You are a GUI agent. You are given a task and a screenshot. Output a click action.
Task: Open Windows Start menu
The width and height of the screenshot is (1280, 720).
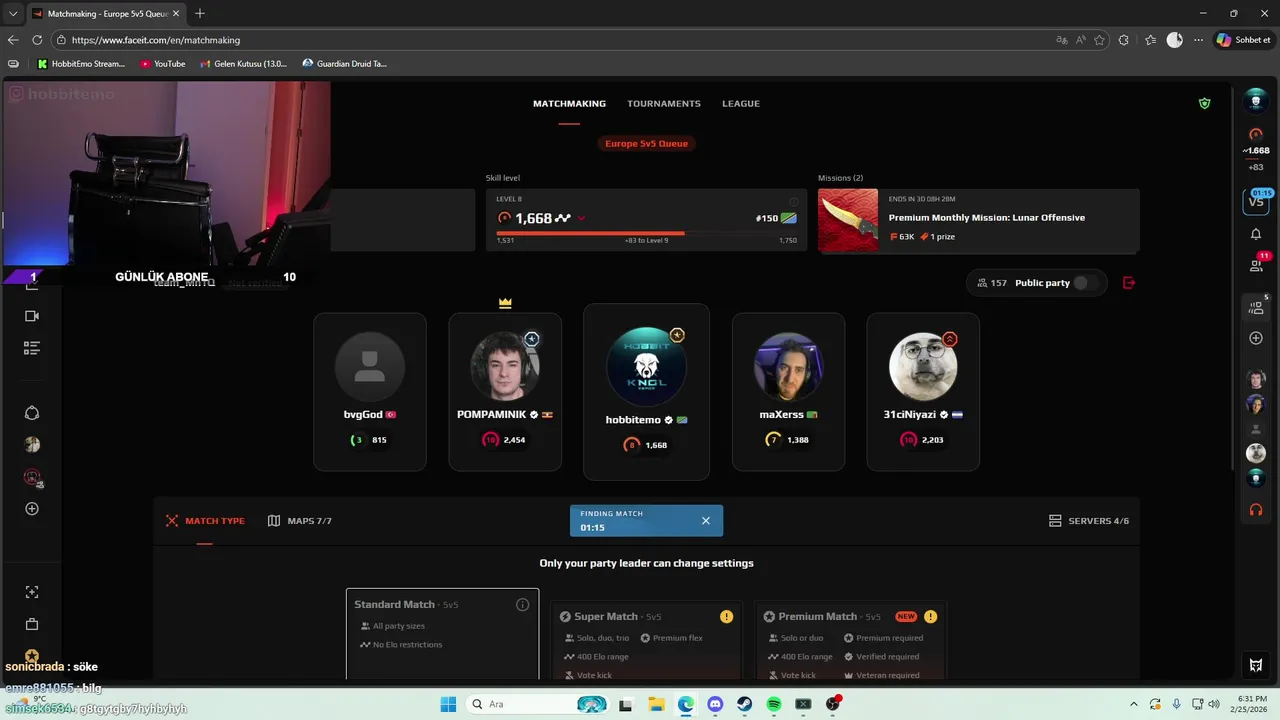(448, 704)
